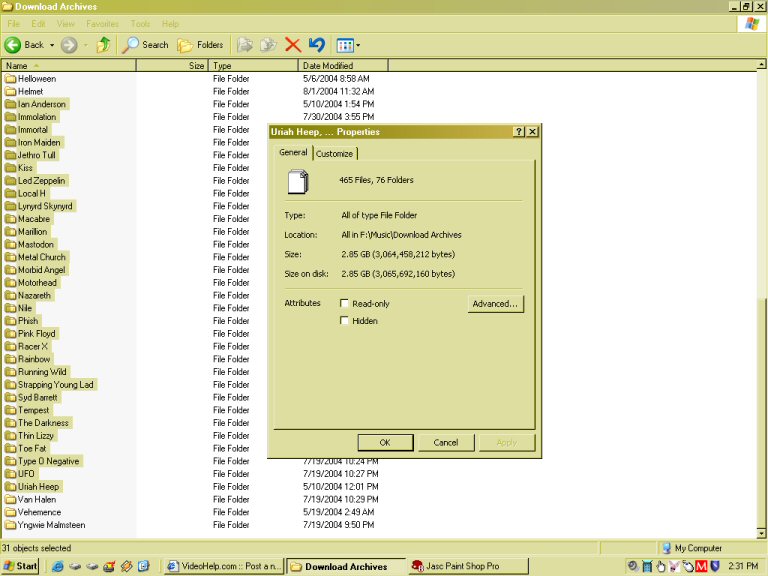
Task: Open Advanced attributes dialog
Action: (x=495, y=304)
